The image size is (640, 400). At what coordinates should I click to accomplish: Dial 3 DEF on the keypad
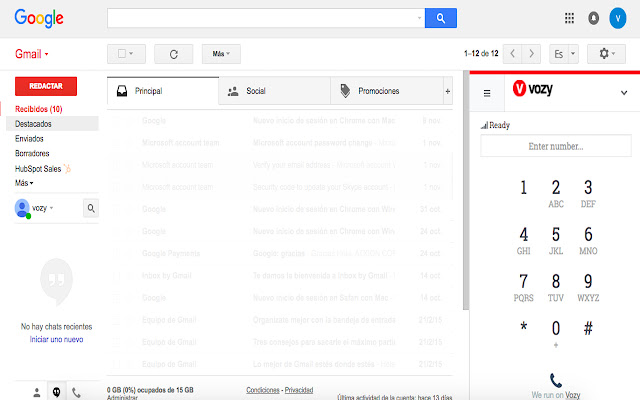[588, 193]
